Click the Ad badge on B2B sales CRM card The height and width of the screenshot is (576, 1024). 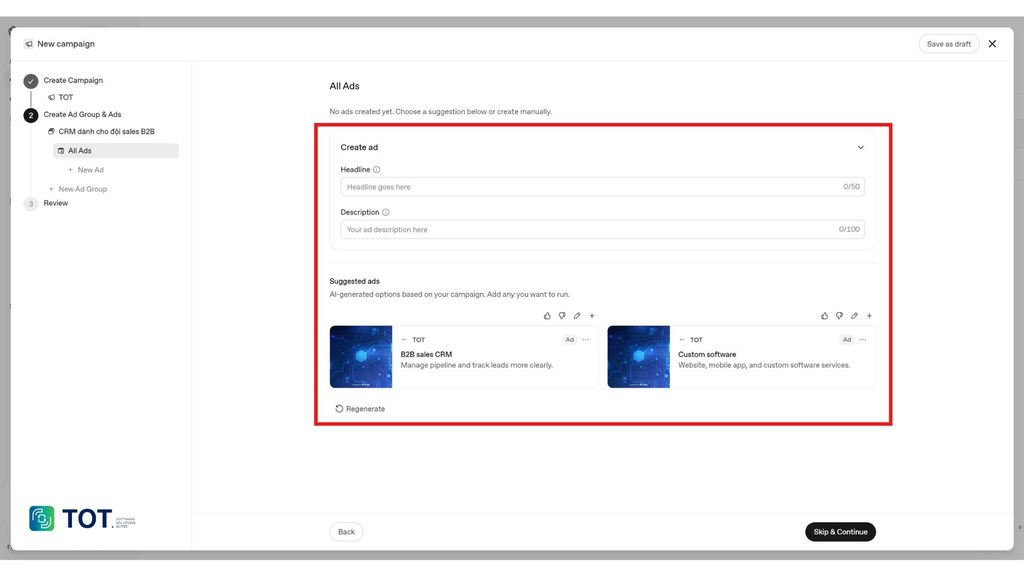569,340
